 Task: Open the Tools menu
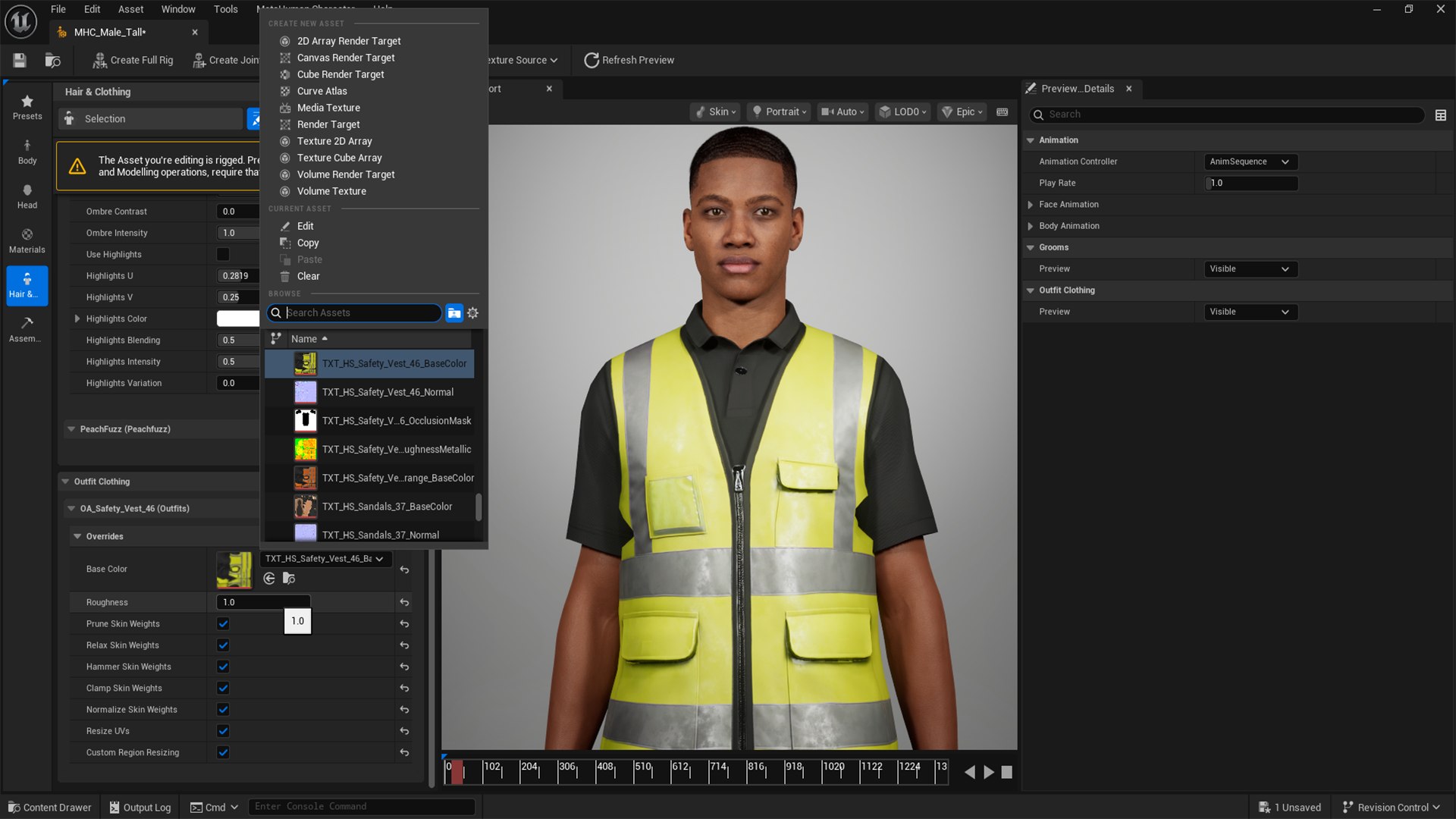[225, 9]
